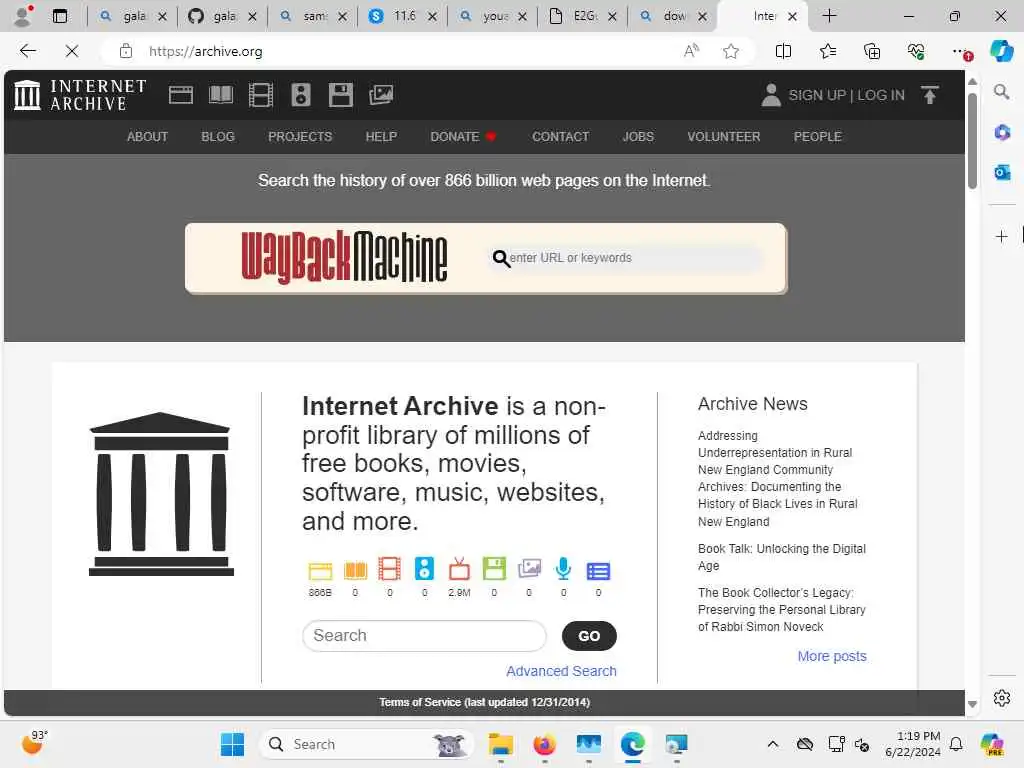Image resolution: width=1024 pixels, height=768 pixels.
Task: Open the browser Favorites list icon
Action: tap(827, 51)
